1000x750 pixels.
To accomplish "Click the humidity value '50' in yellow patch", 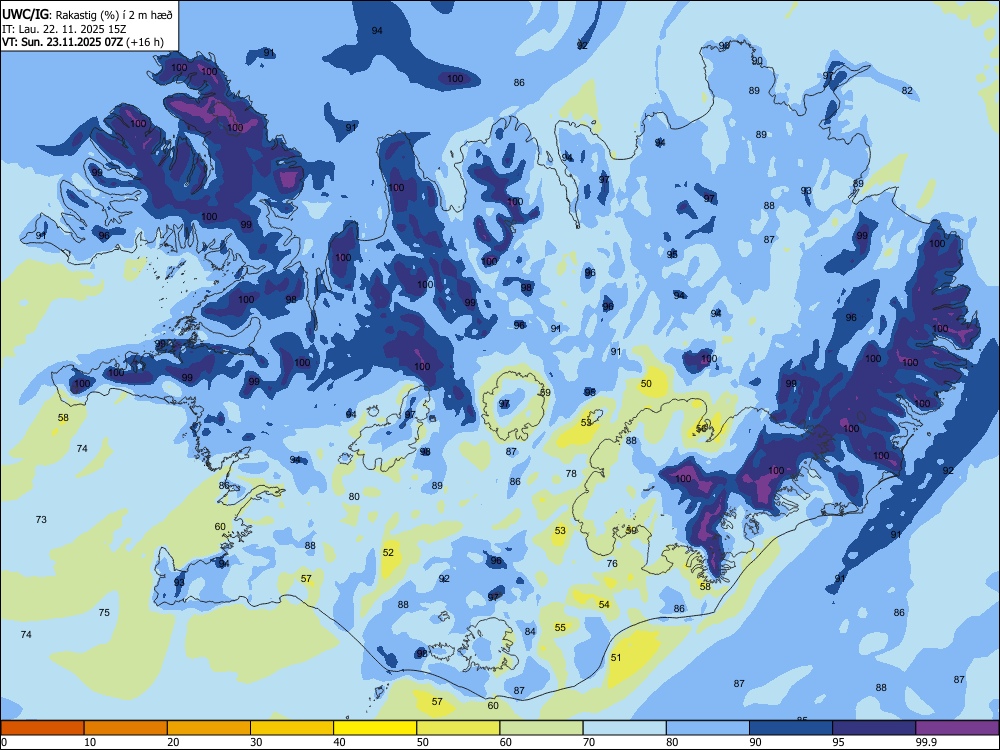I will tap(646, 383).
